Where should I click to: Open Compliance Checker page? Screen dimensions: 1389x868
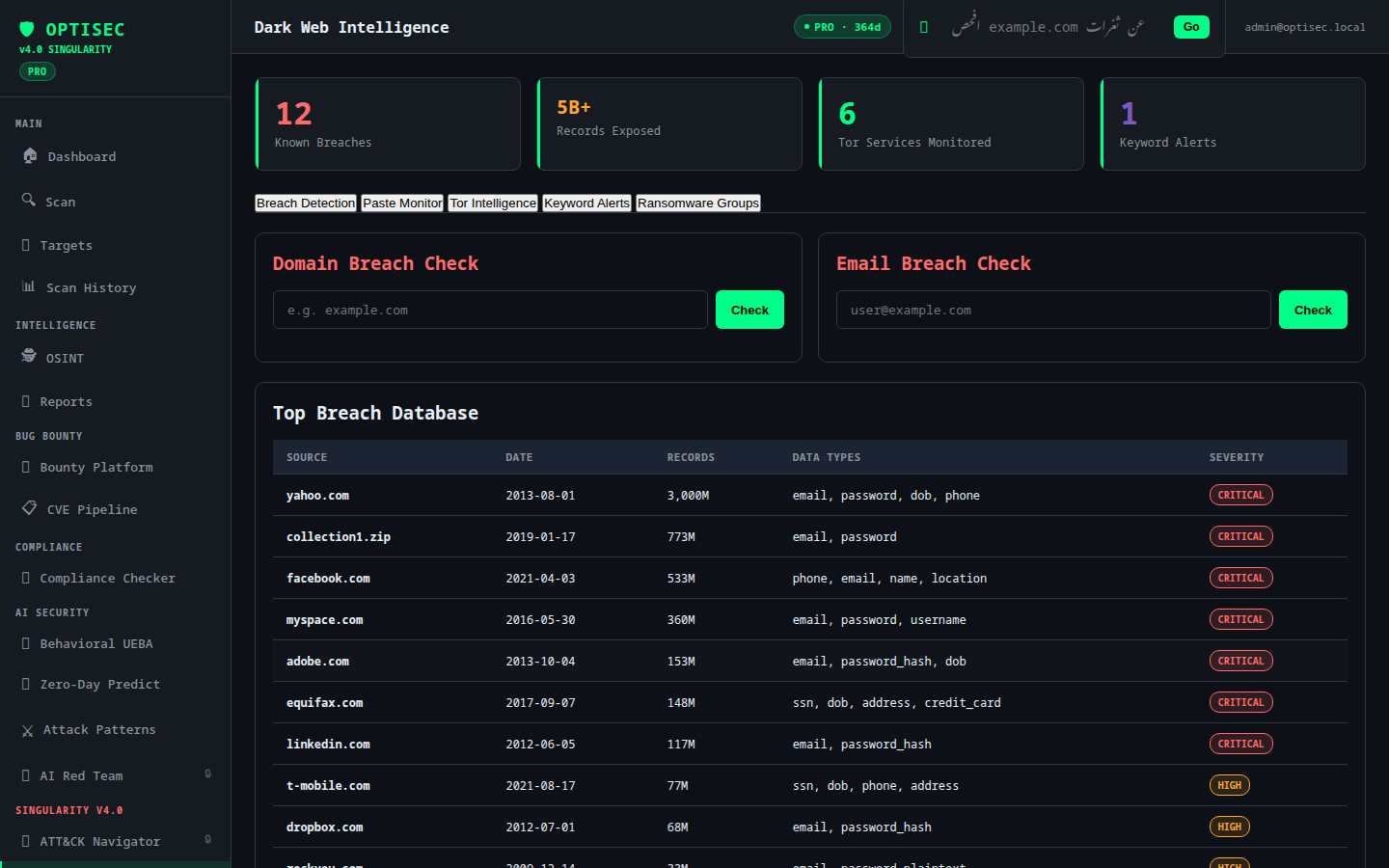coord(116,578)
